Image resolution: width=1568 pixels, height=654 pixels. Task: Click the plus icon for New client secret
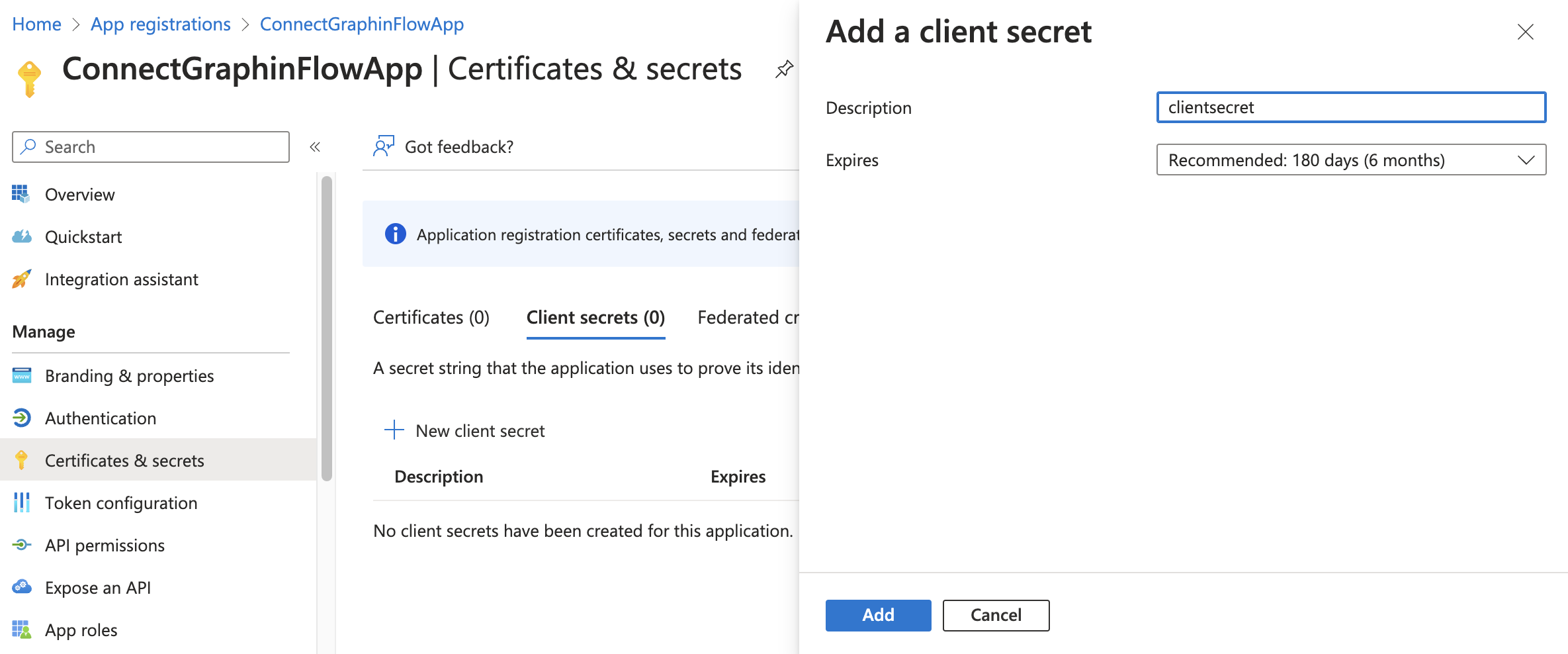click(x=394, y=430)
